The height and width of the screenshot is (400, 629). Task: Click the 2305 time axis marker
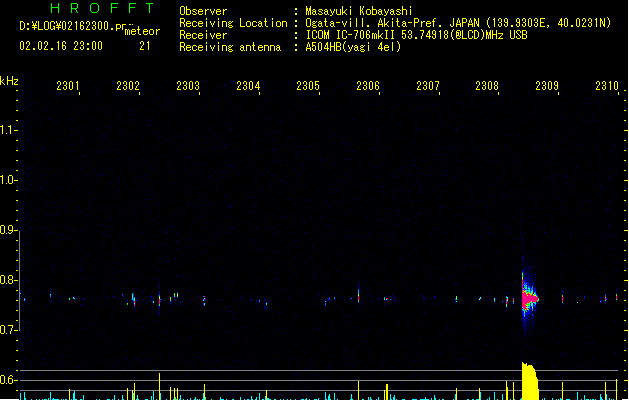point(308,86)
